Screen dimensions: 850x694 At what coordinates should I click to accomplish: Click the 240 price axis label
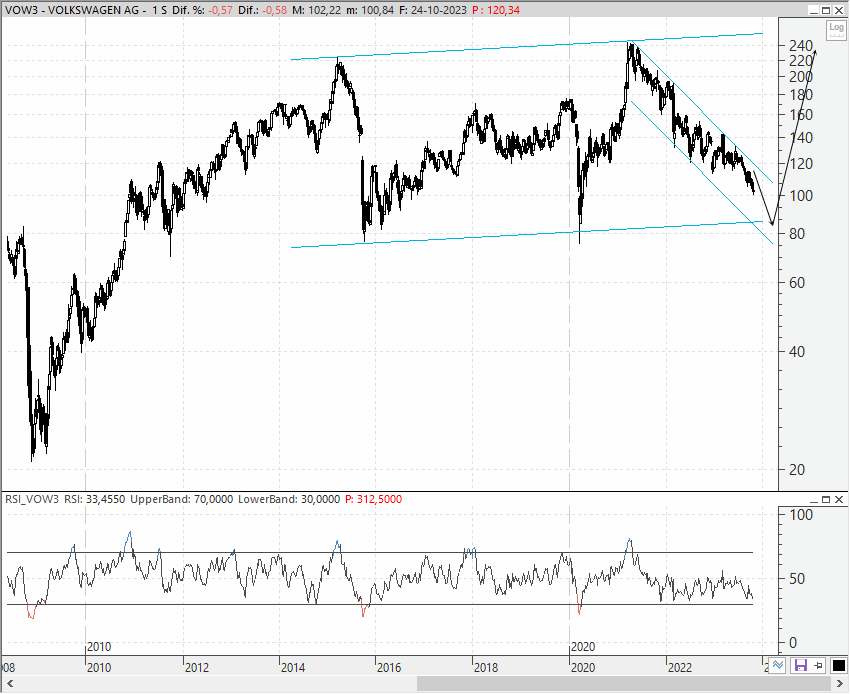[801, 46]
